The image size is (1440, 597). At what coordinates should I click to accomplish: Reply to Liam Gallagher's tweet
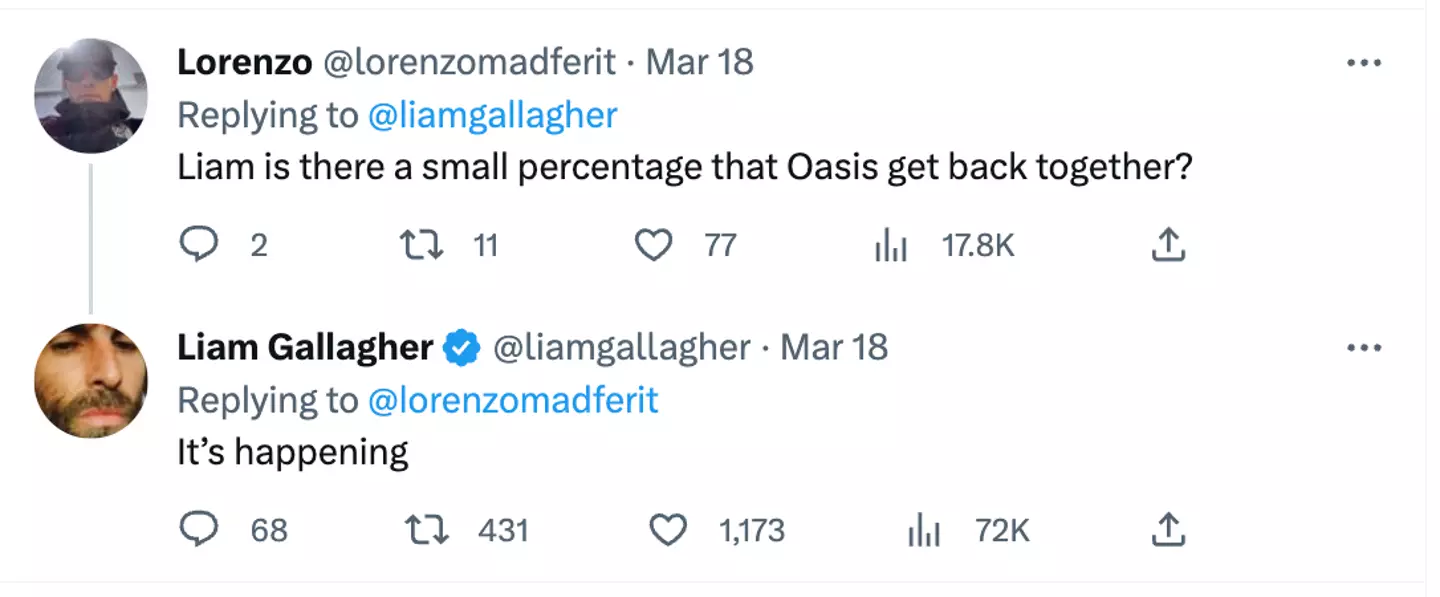pos(198,529)
